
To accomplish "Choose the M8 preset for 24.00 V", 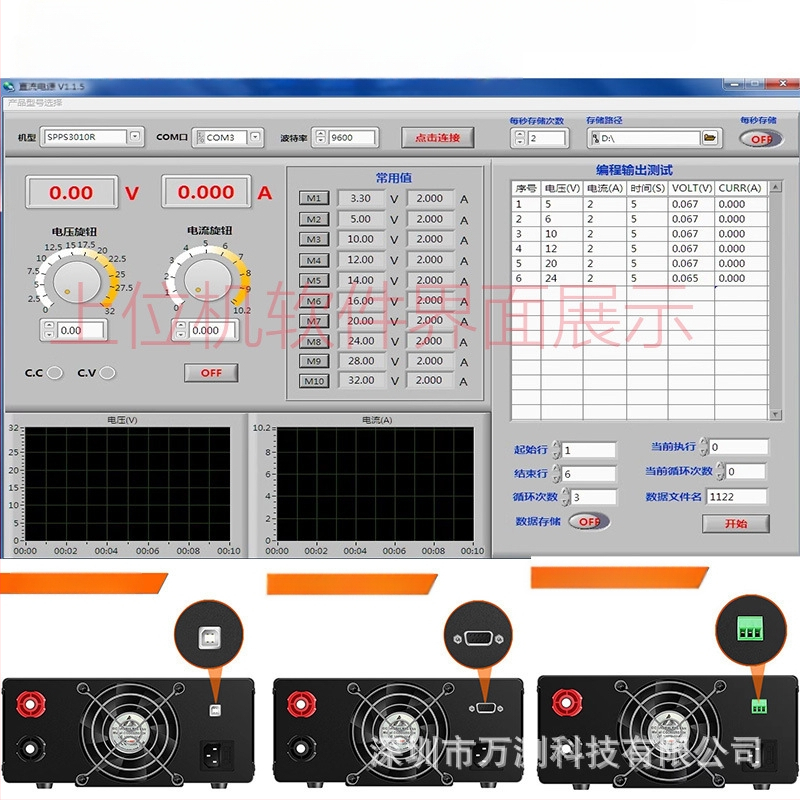I will pyautogui.click(x=313, y=341).
